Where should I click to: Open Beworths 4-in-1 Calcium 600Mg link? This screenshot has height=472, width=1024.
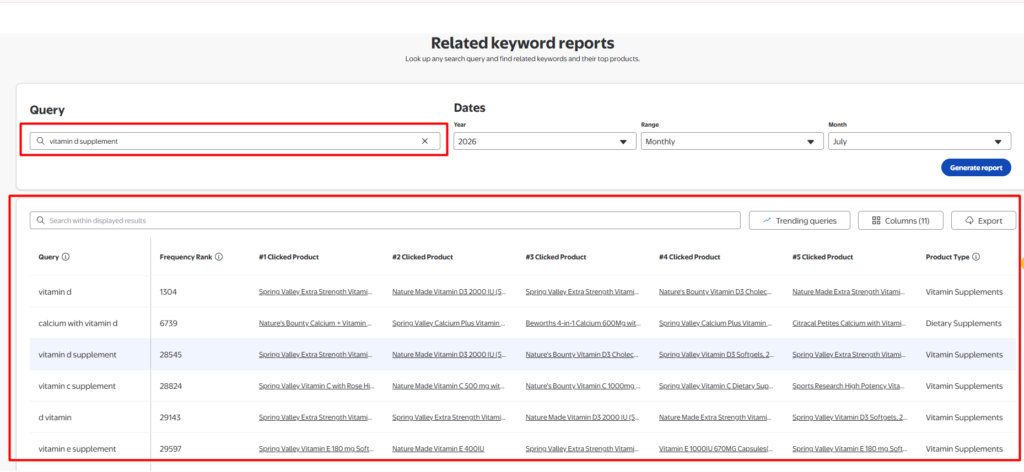[583, 323]
